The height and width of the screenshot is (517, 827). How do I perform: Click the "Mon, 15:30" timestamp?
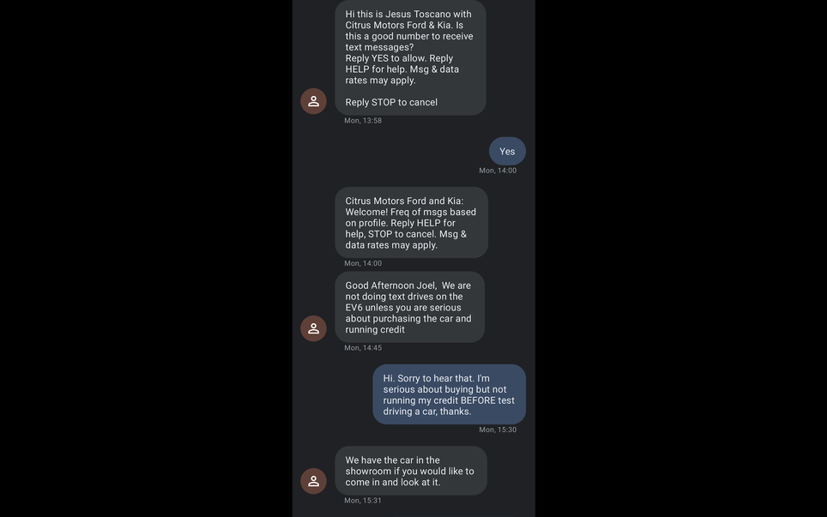pyautogui.click(x=497, y=430)
